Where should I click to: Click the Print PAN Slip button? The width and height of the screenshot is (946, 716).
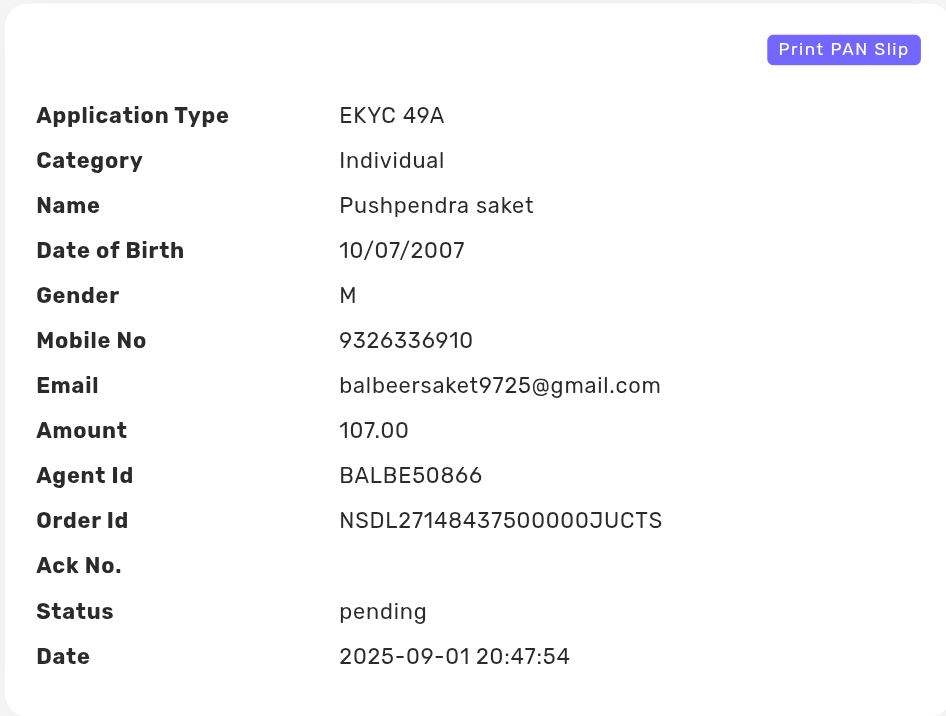(x=843, y=50)
